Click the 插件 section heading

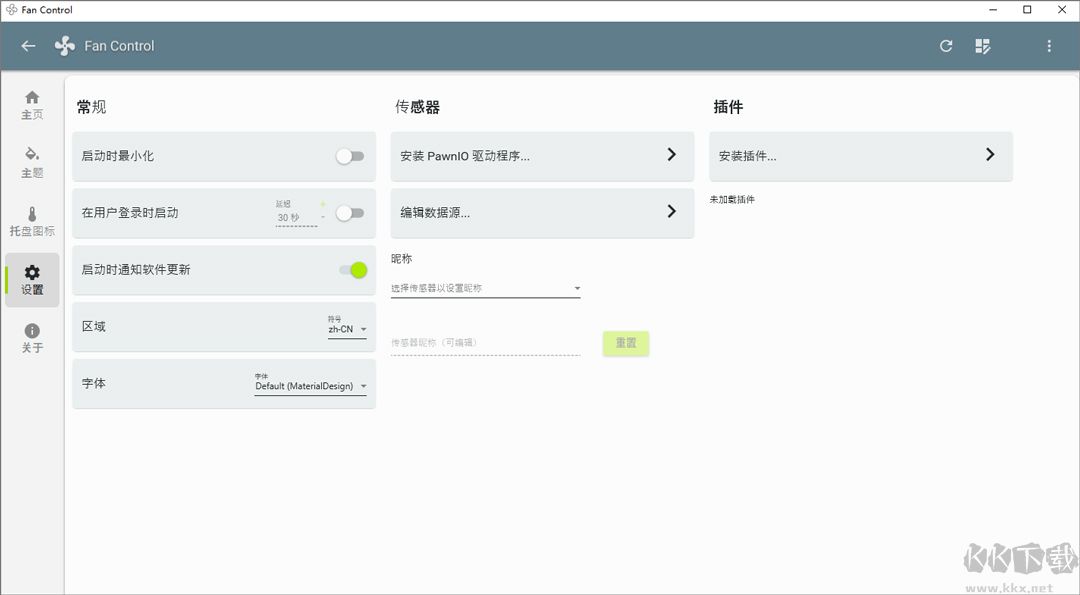pos(728,107)
